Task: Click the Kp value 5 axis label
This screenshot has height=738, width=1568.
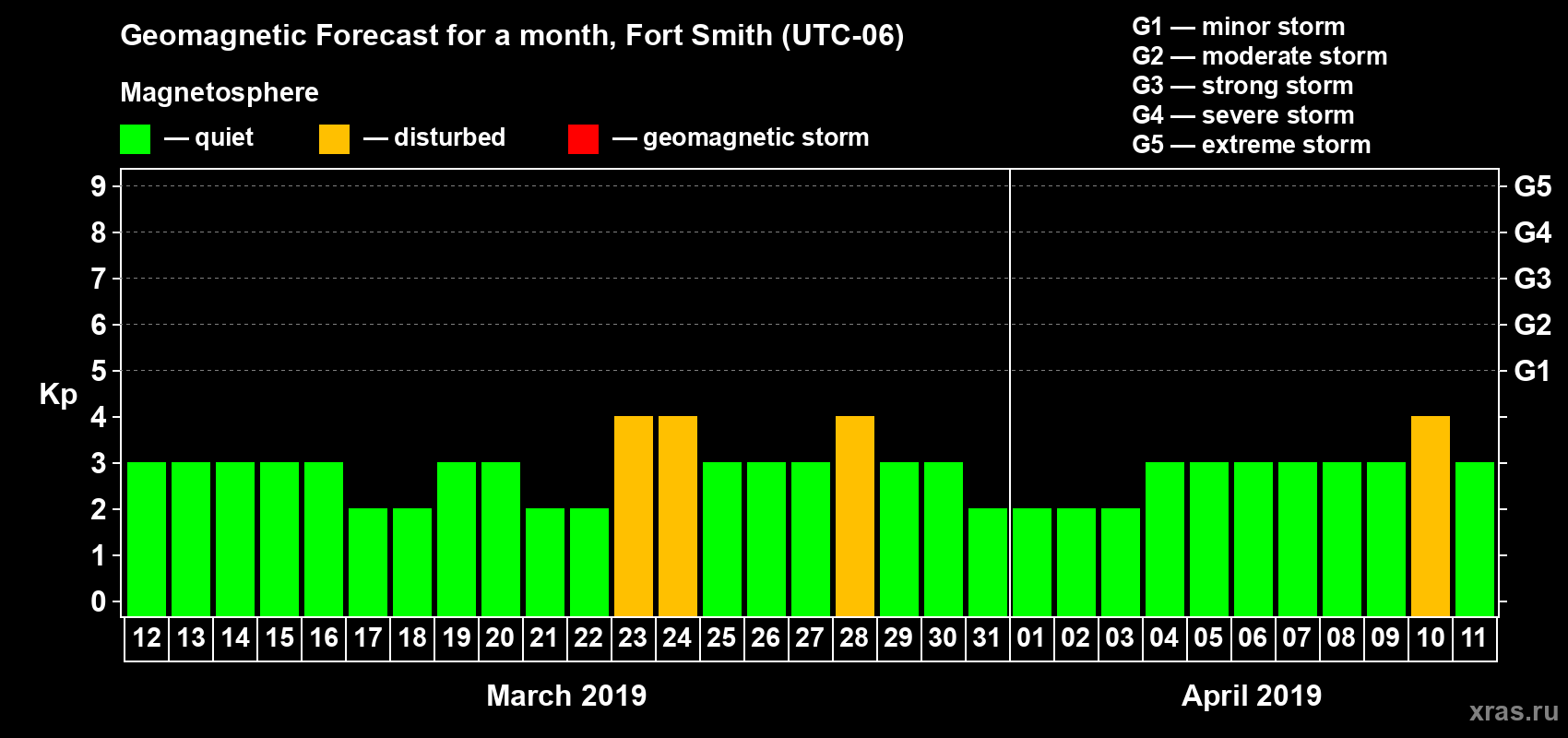Action: (99, 371)
